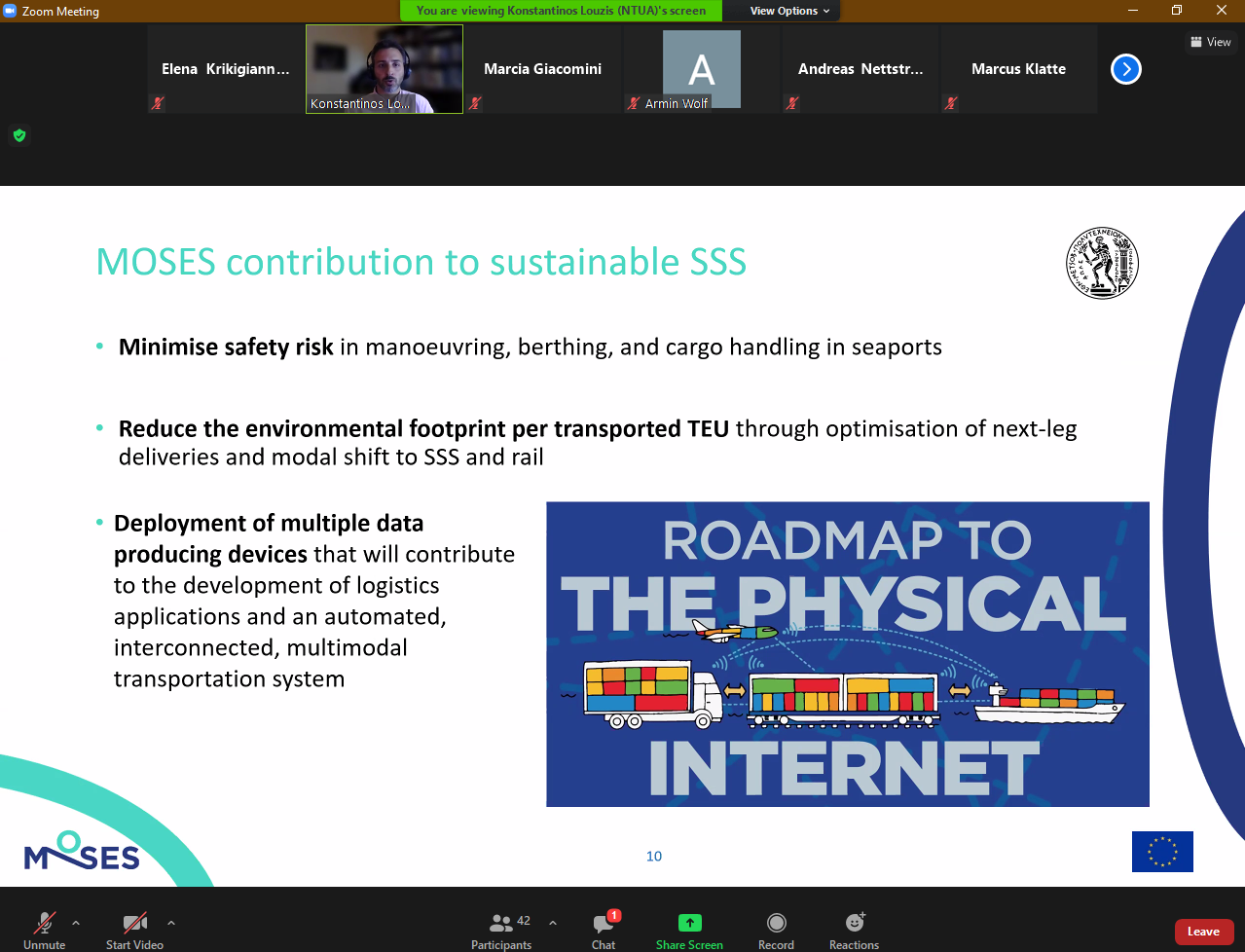Click the red chat notification badge
Image resolution: width=1245 pixels, height=952 pixels.
pos(614,915)
